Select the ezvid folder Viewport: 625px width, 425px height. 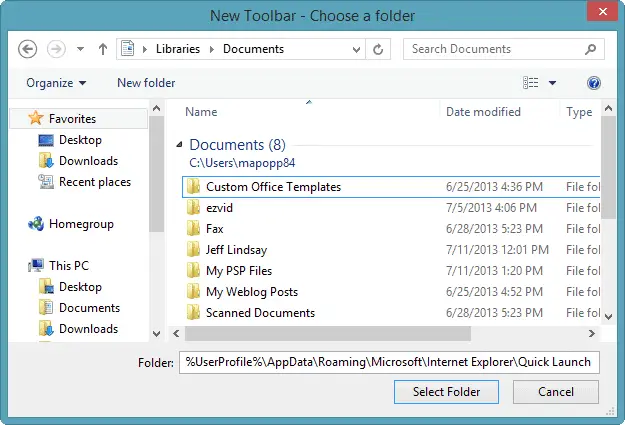click(x=391, y=208)
